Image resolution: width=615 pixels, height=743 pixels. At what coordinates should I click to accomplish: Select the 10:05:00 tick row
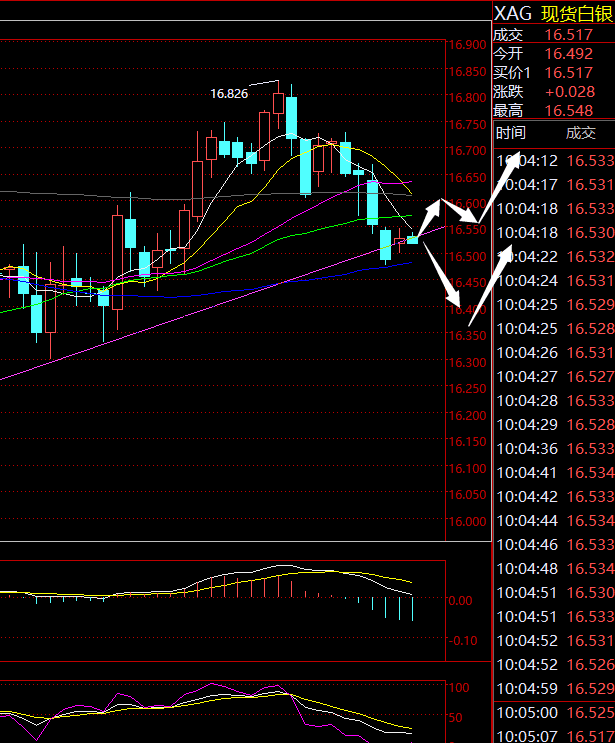click(554, 713)
